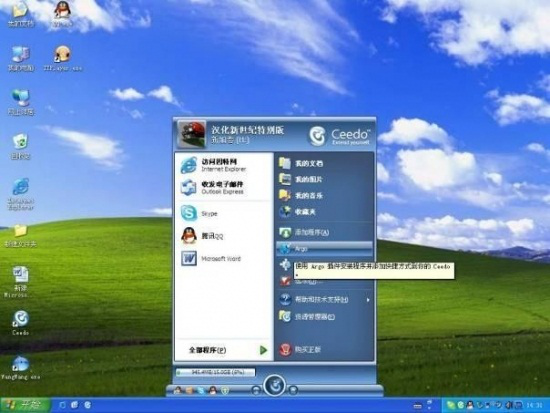Open the Recycle Bin desktop icon

pos(21,146)
